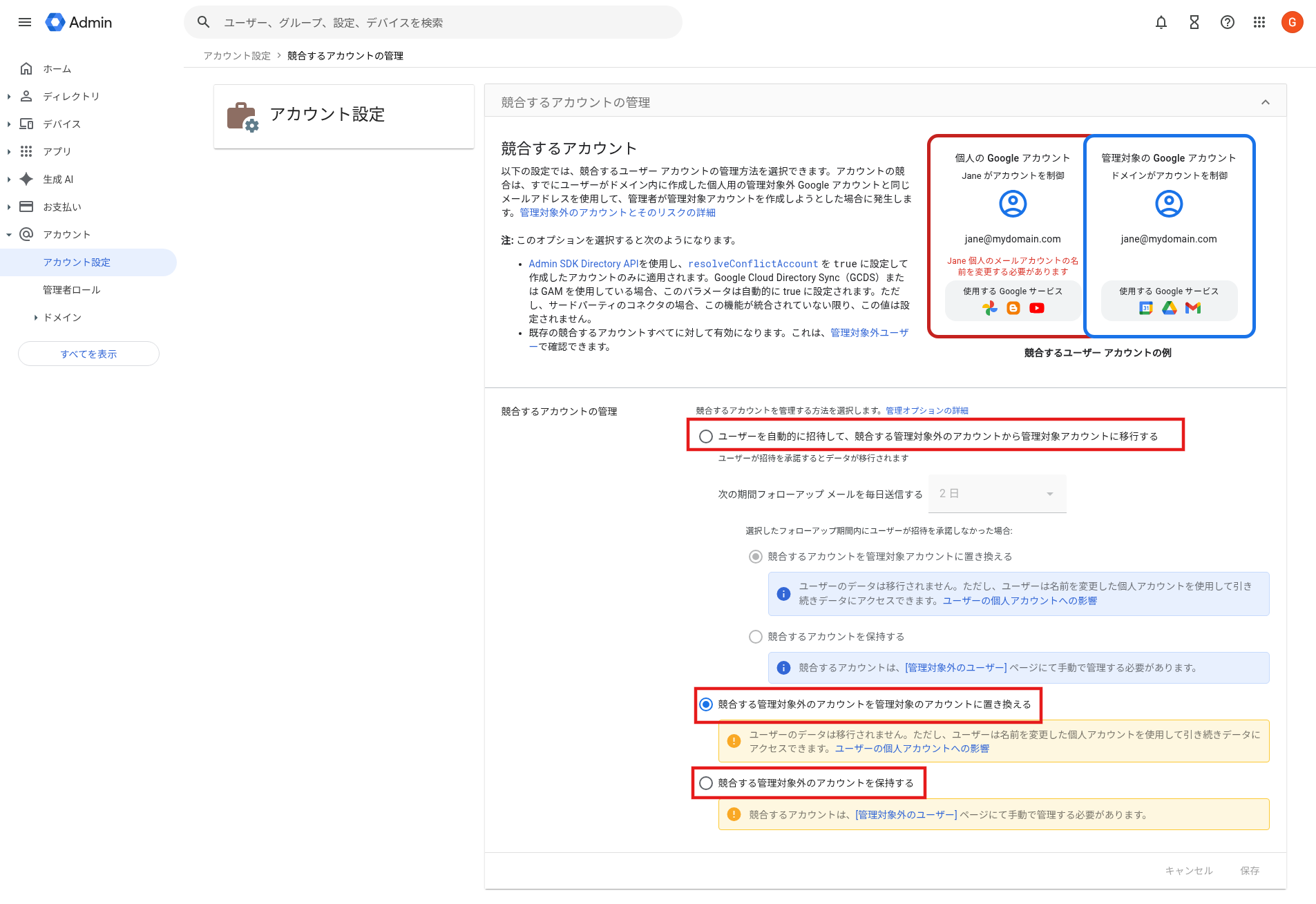Click the yellow warning icon beside 管理する必要があります
Viewport: 1316px width, 904px height.
point(734,814)
